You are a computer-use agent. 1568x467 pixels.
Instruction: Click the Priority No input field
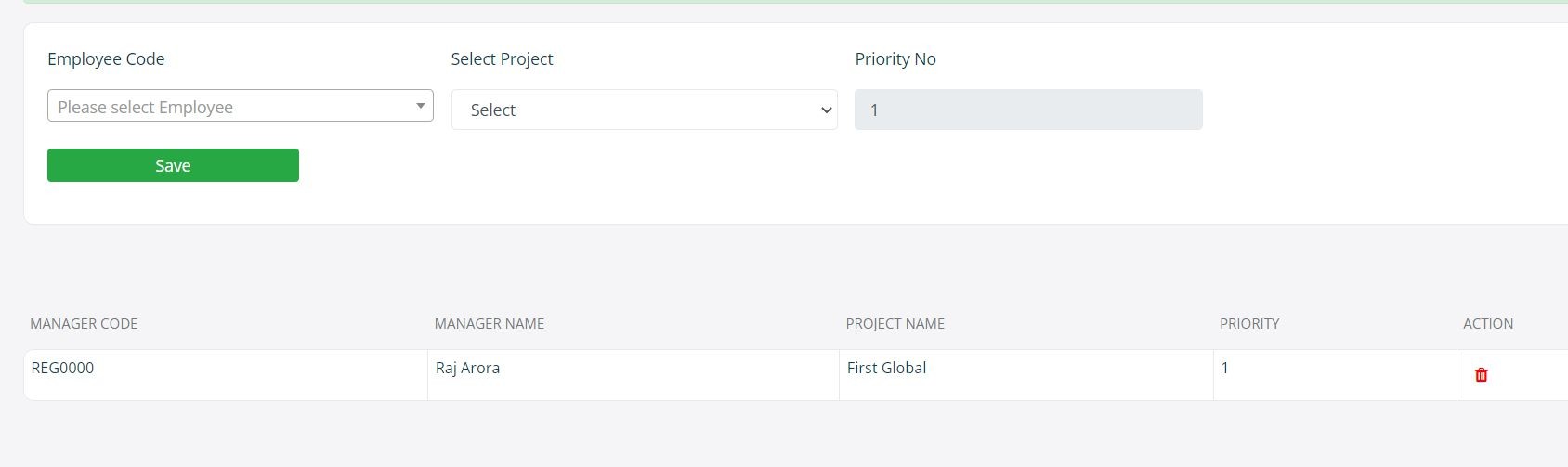pyautogui.click(x=1028, y=110)
